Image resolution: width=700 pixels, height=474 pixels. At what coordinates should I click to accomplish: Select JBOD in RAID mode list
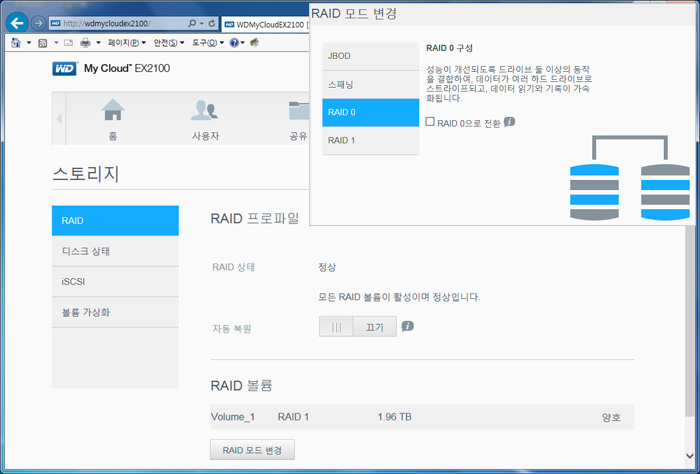pos(371,56)
